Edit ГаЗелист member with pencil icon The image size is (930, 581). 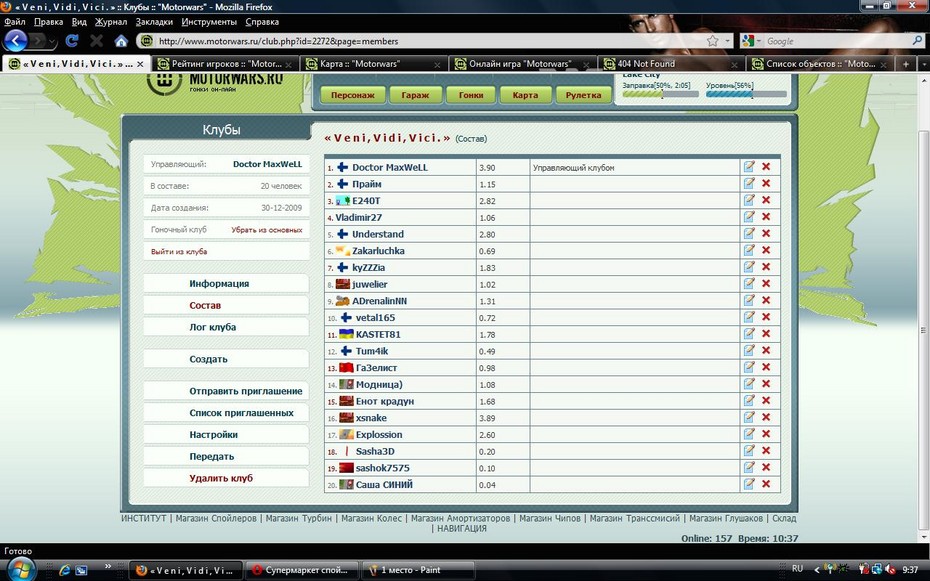749,368
